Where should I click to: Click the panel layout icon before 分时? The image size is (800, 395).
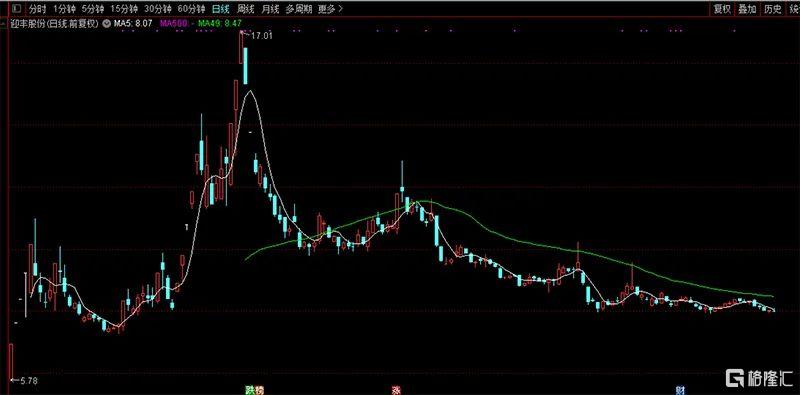[x=17, y=9]
